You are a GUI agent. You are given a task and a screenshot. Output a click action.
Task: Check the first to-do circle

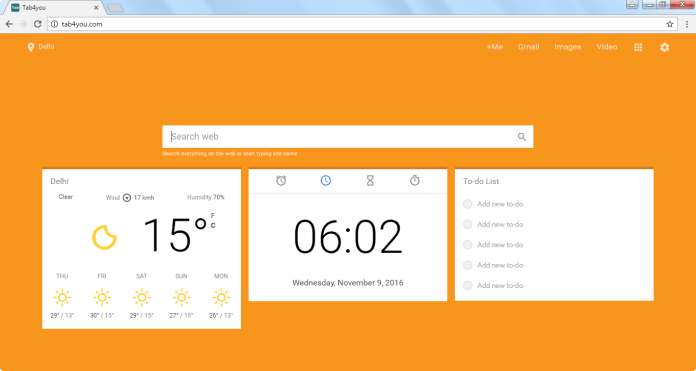[467, 204]
